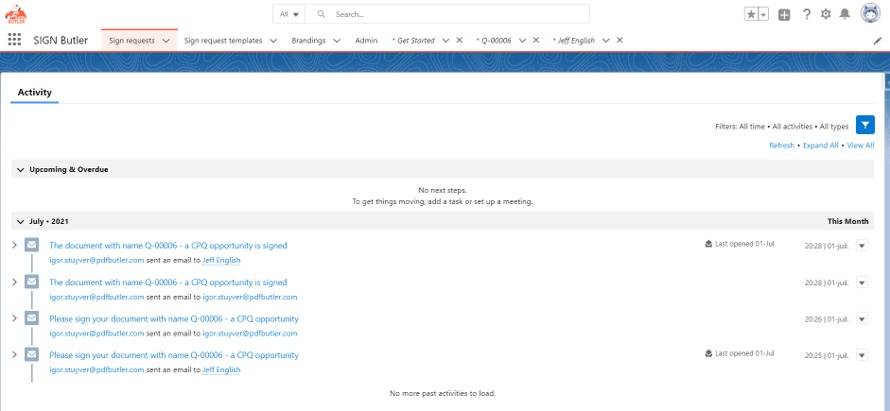Close the Jeff English tab
Viewport: 890px width, 411px height.
(620, 40)
